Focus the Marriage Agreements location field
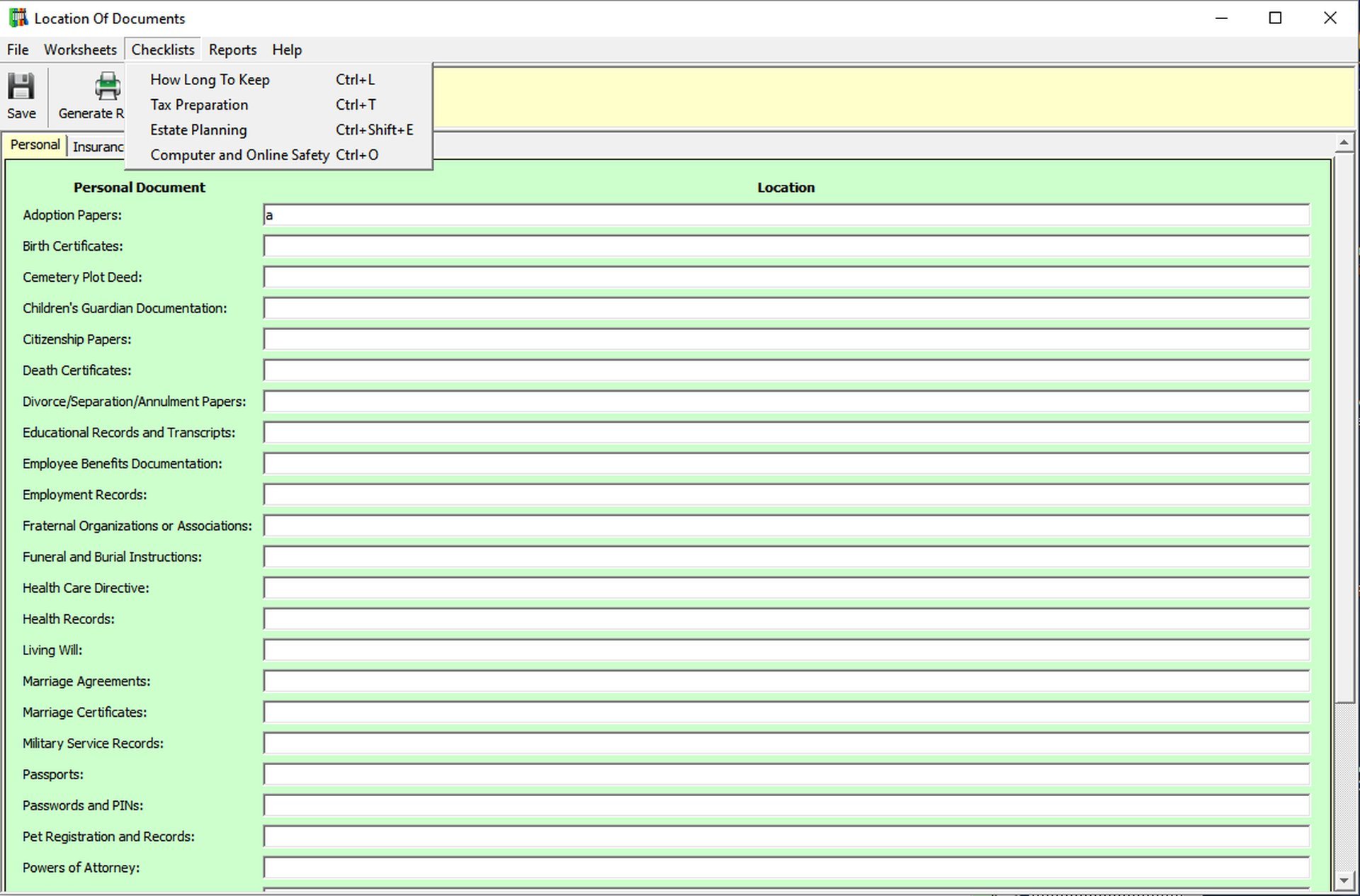1360x896 pixels. coord(786,681)
